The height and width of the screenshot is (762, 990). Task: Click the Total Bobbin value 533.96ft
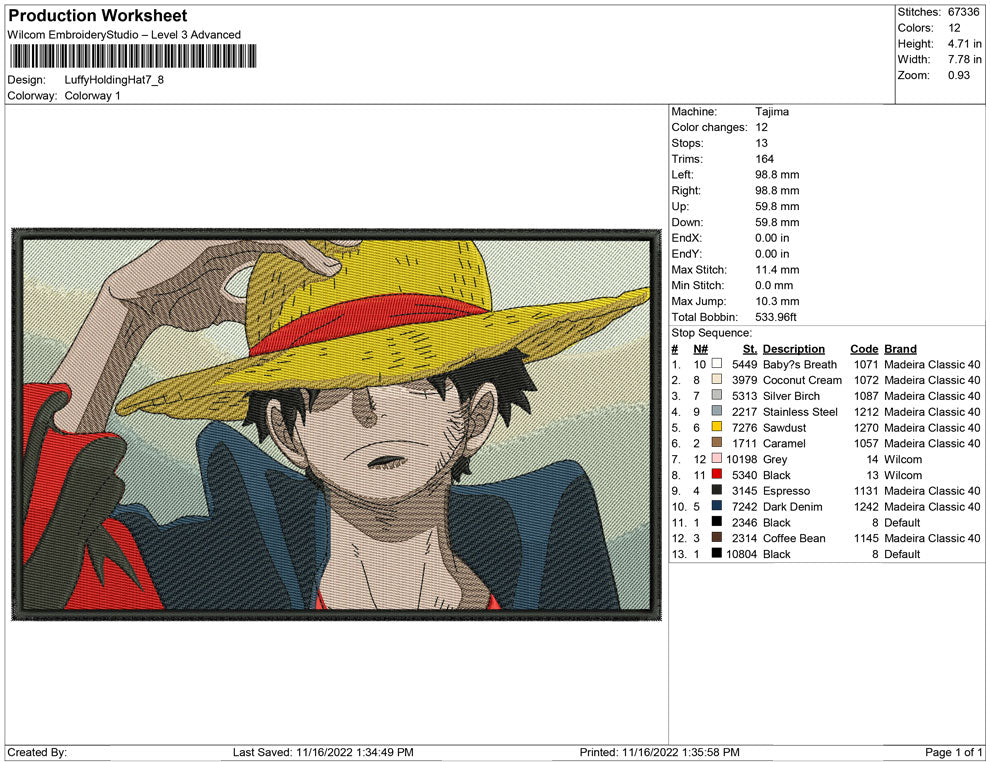coord(775,317)
